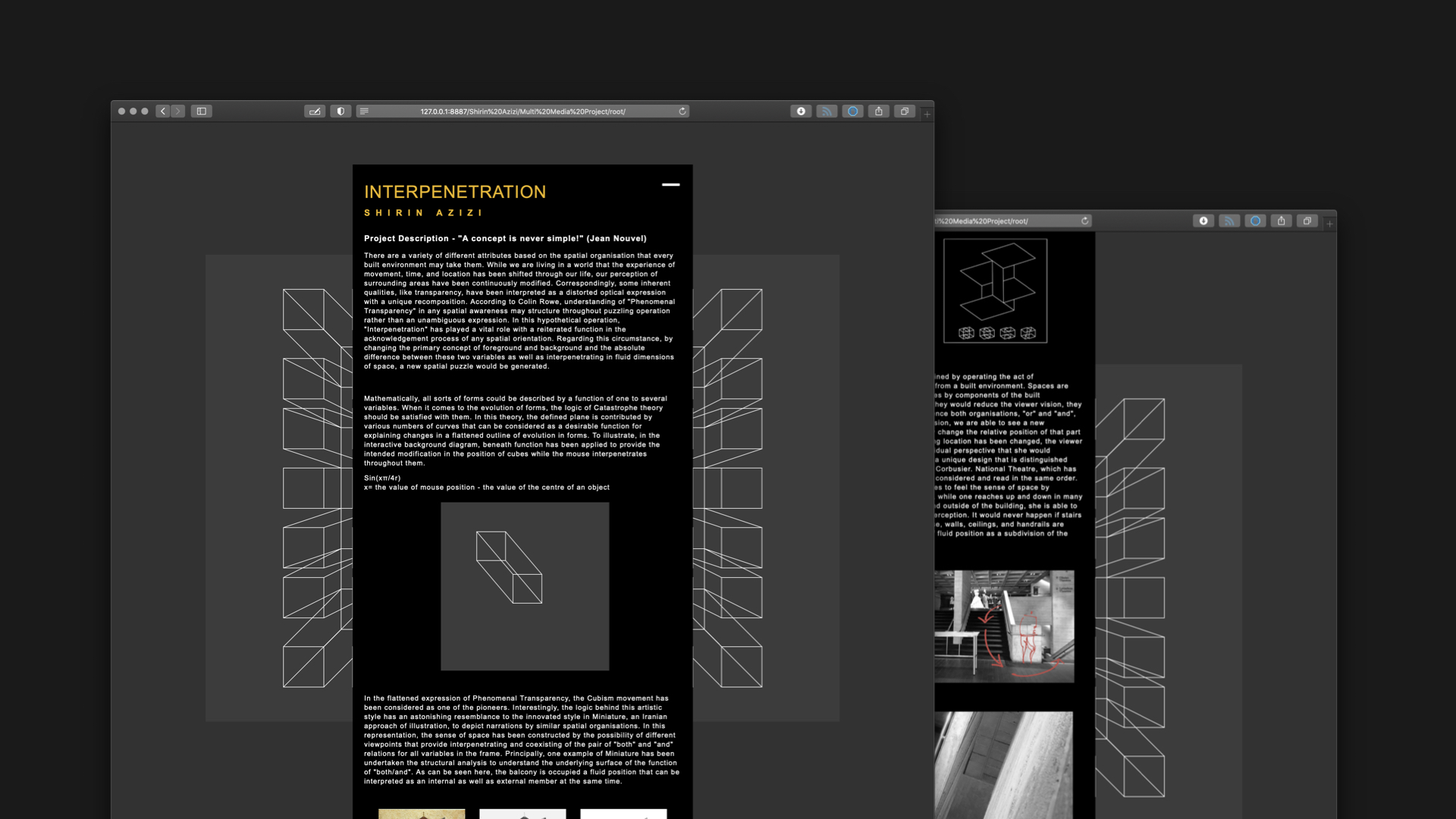Click the annotate pencil toolbar icon

(315, 111)
